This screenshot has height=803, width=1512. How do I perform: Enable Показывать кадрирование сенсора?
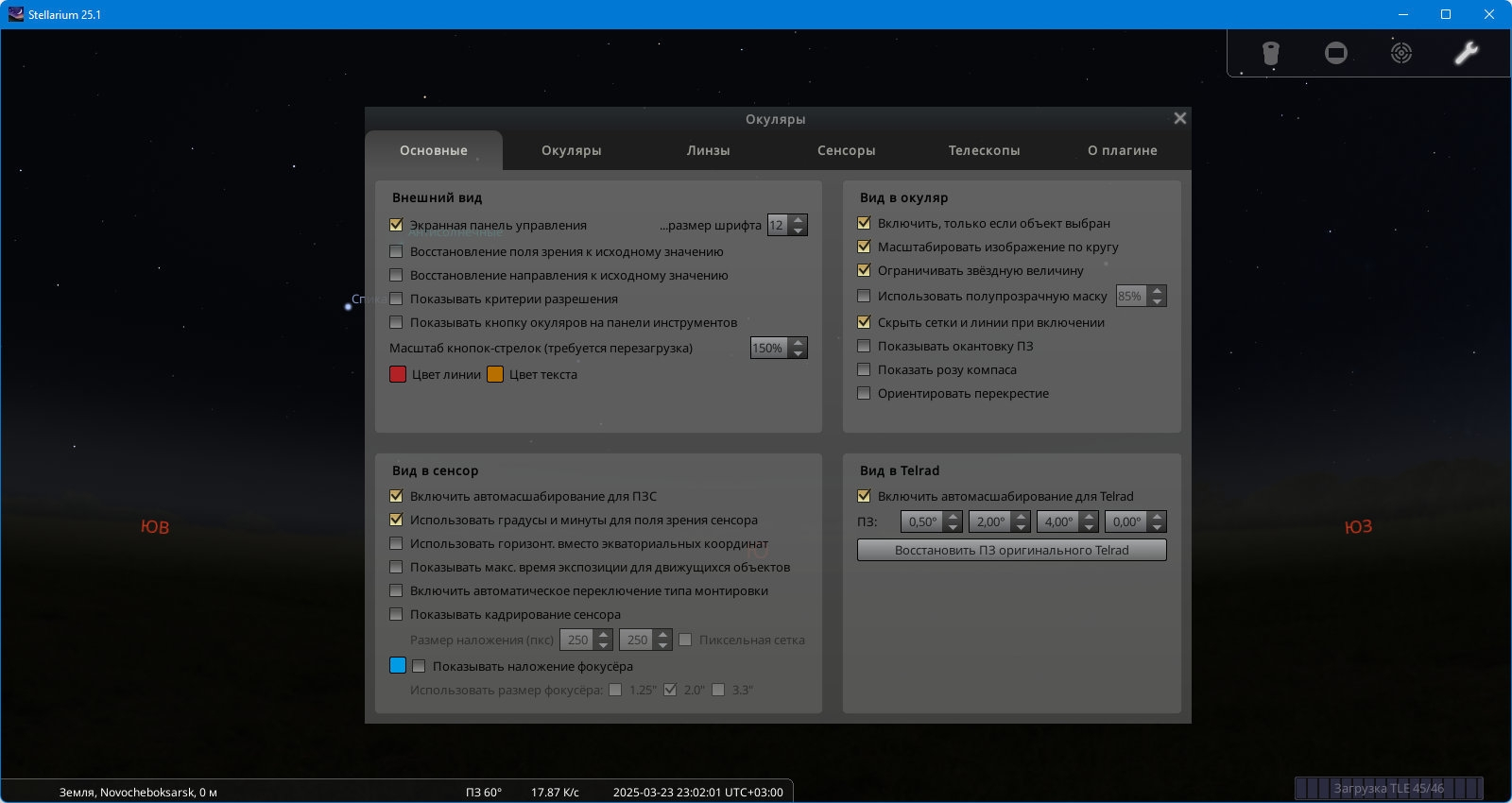pos(396,614)
